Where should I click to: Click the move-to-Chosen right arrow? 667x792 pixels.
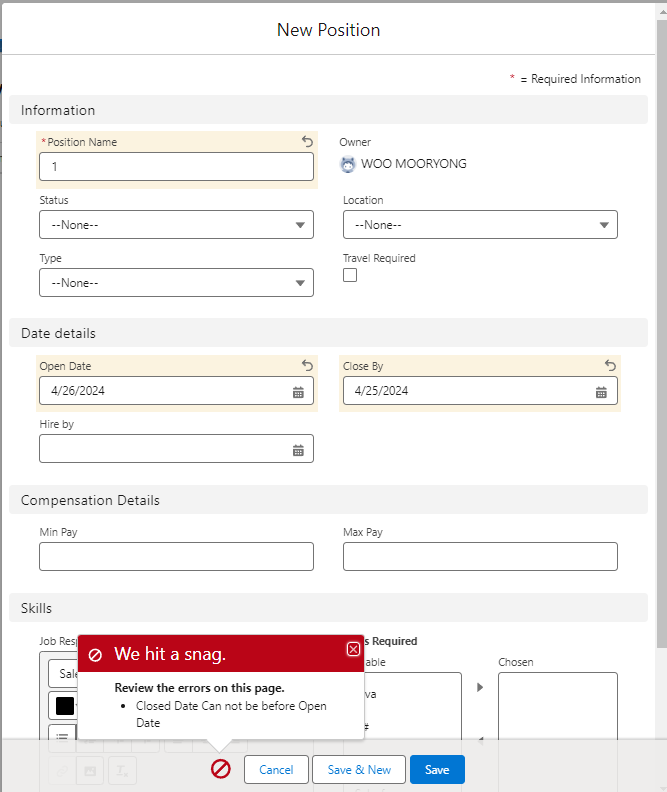click(x=479, y=688)
